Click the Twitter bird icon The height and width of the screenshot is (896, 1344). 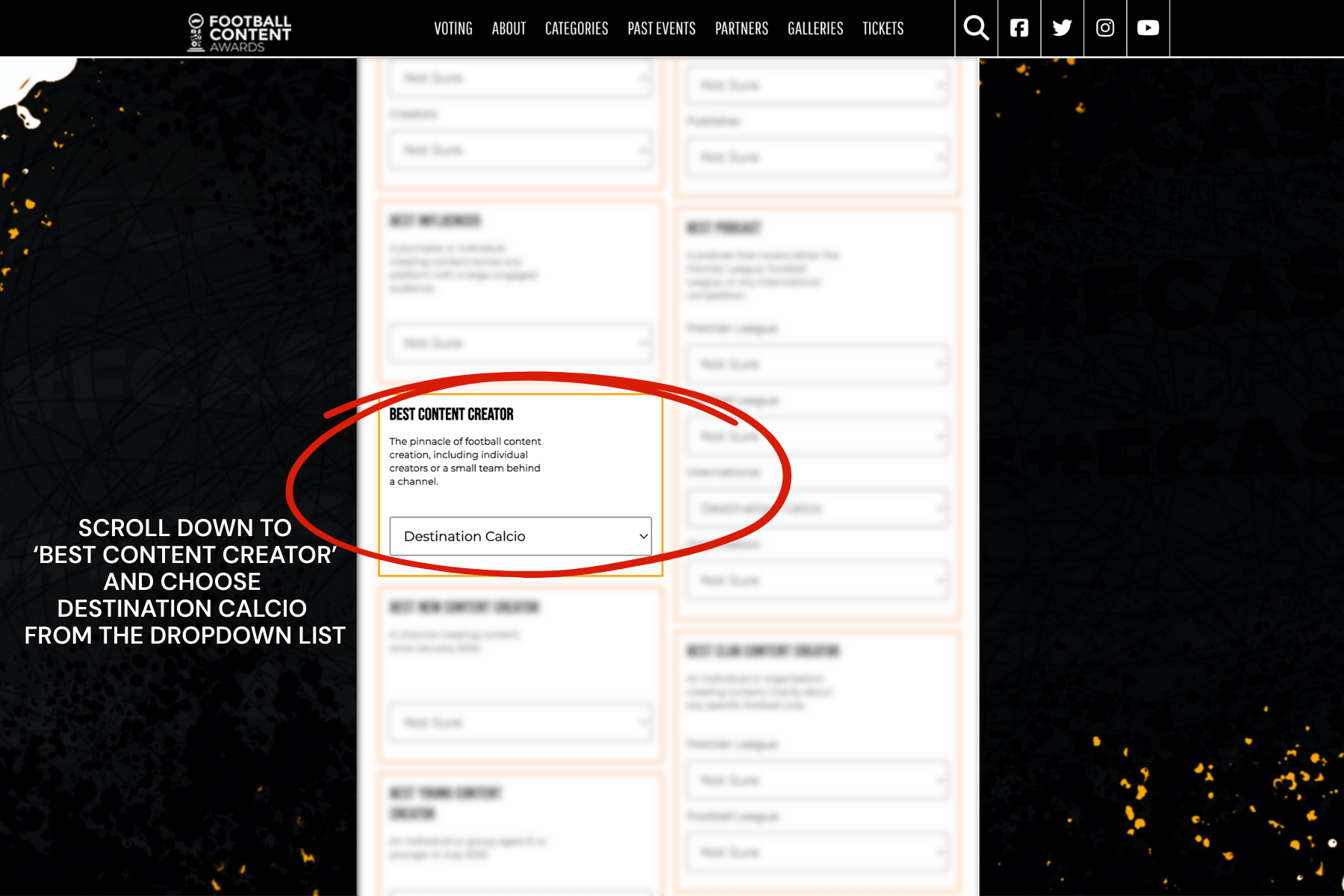tap(1062, 28)
